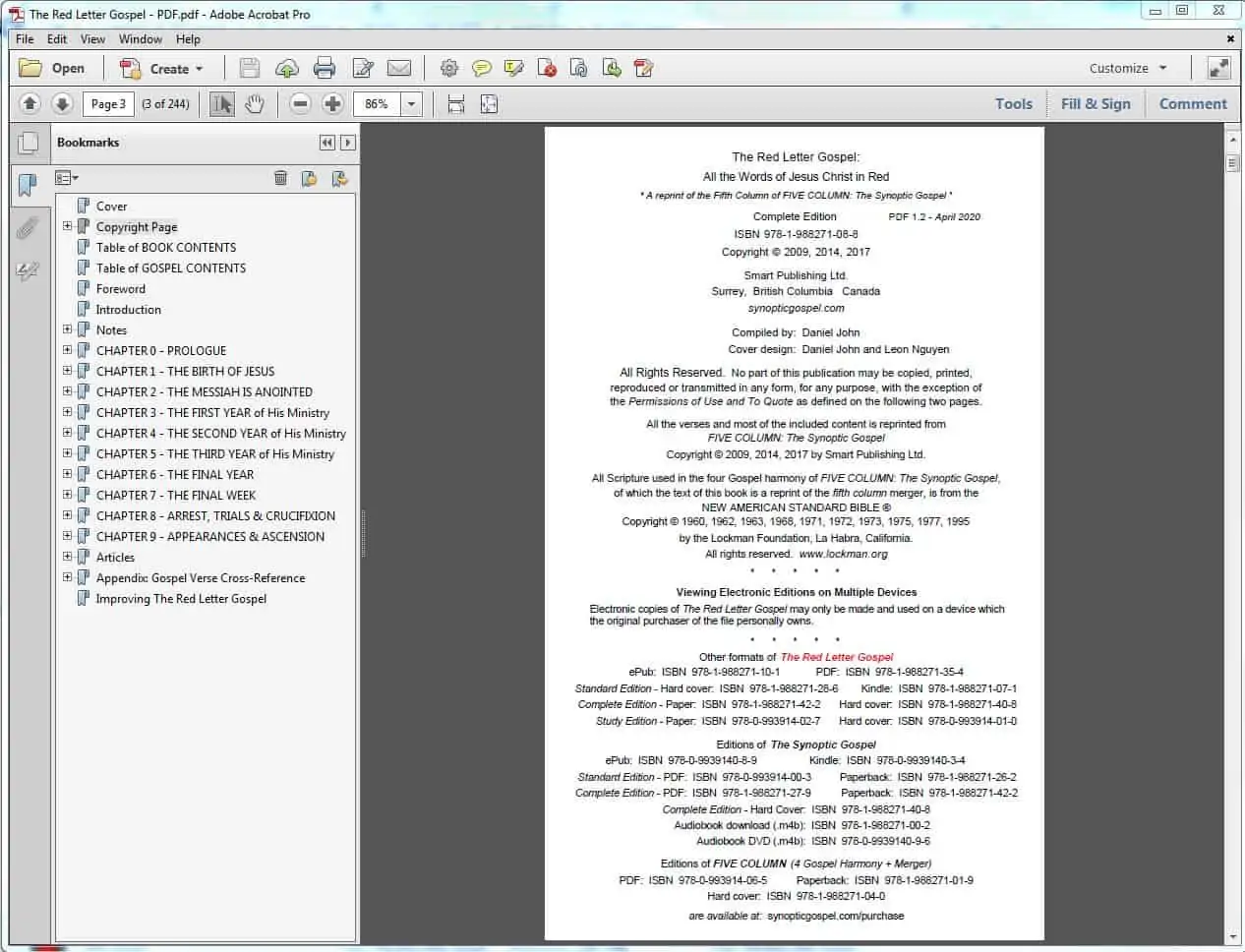Print the document using printer icon
This screenshot has width=1245, height=952.
click(x=325, y=68)
